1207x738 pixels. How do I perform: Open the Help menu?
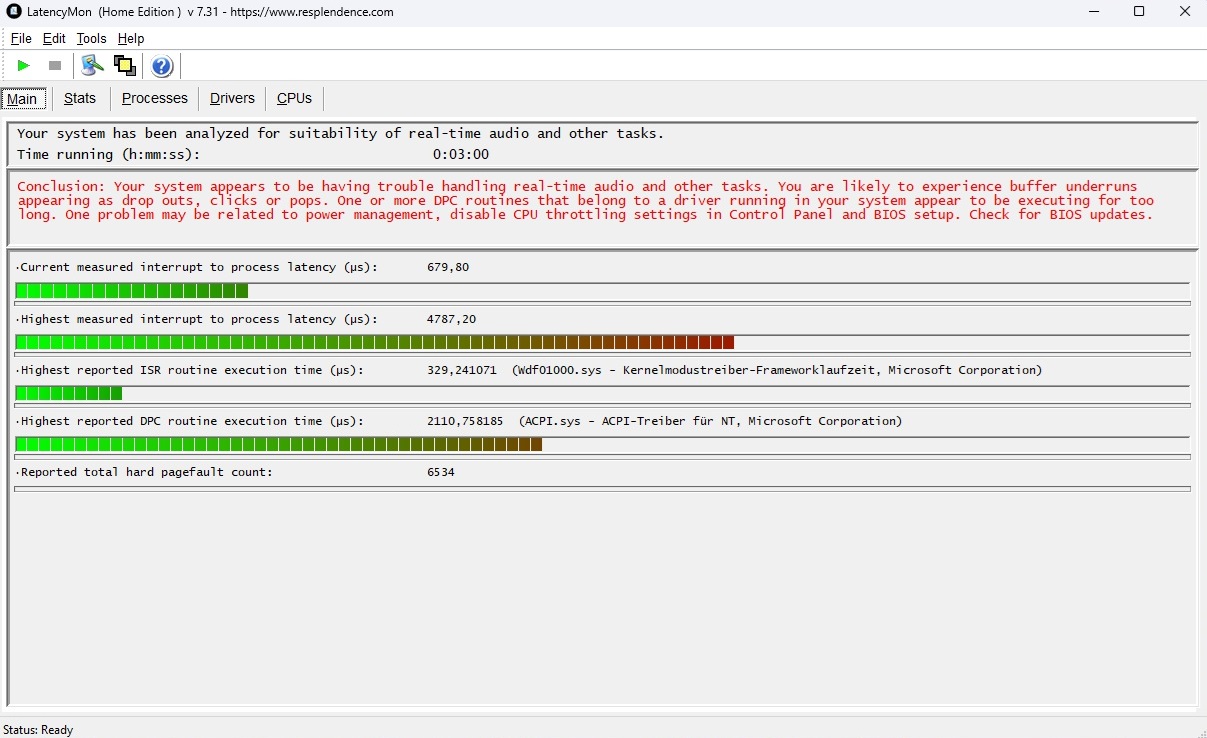pyautogui.click(x=131, y=38)
